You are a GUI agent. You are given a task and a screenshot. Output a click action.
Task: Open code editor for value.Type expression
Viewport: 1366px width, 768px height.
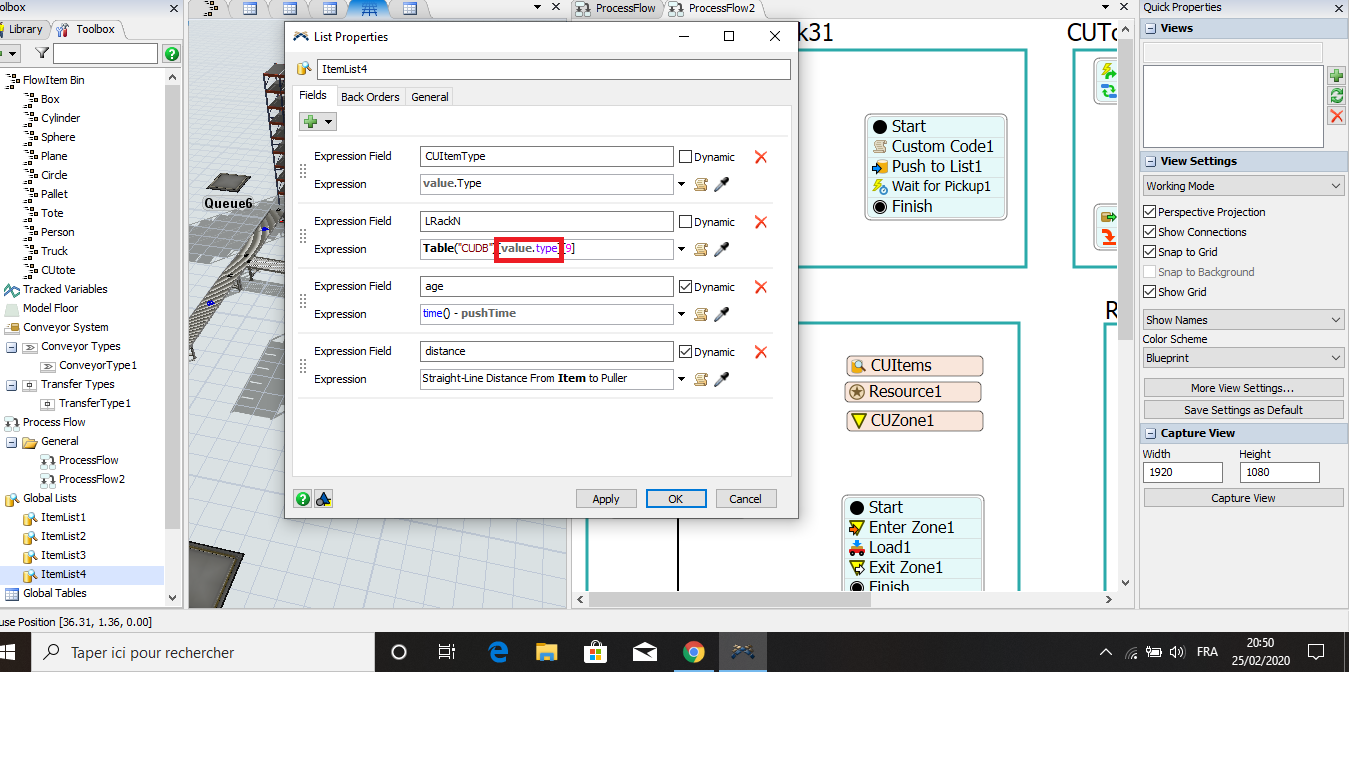[x=701, y=184]
